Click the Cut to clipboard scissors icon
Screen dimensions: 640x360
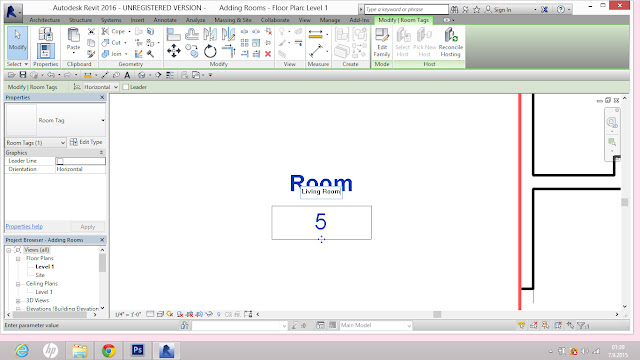[91, 31]
